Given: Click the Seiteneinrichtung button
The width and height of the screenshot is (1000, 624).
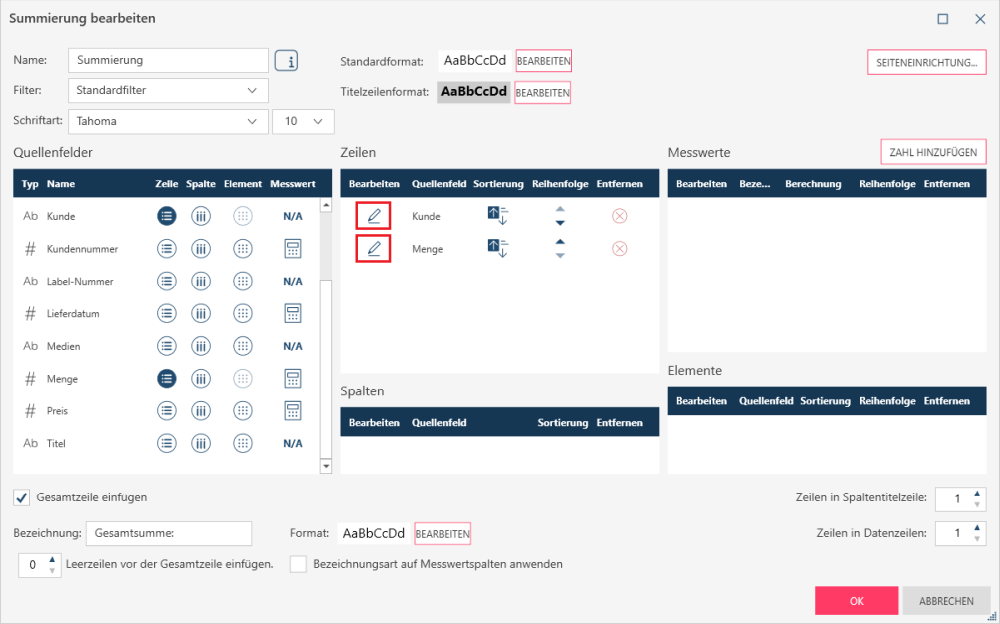Looking at the screenshot, I should 926,62.
